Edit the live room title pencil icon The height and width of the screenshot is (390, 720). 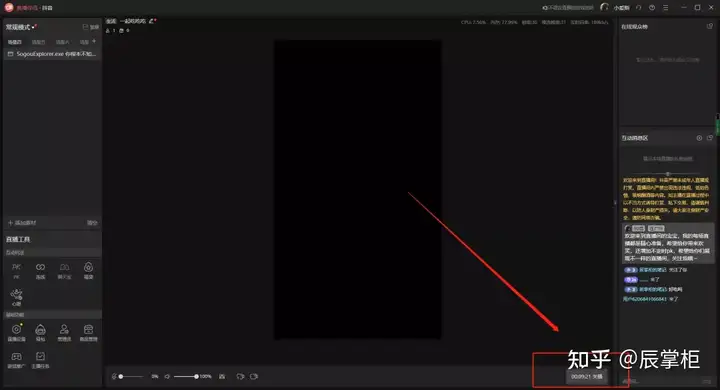pos(152,21)
